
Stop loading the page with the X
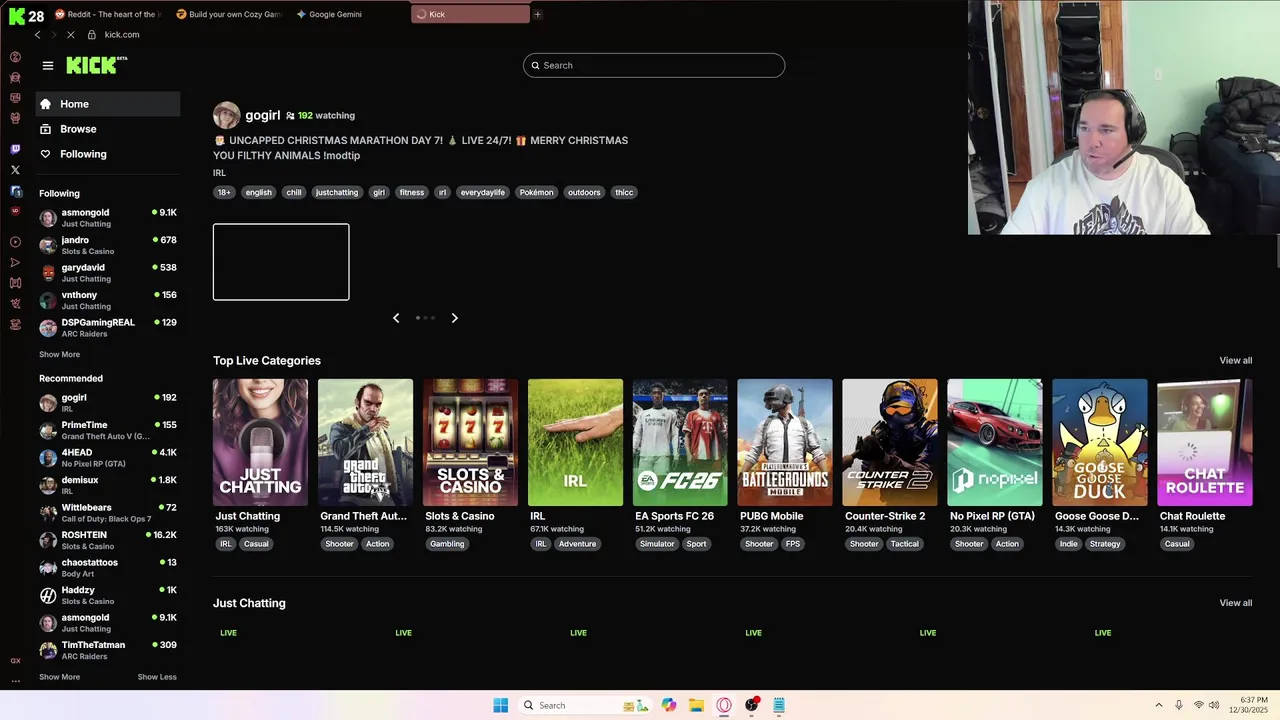pos(70,35)
